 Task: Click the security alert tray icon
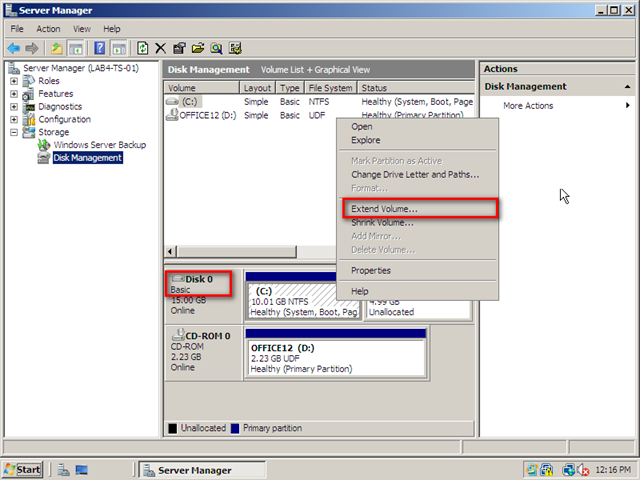pyautogui.click(x=547, y=470)
